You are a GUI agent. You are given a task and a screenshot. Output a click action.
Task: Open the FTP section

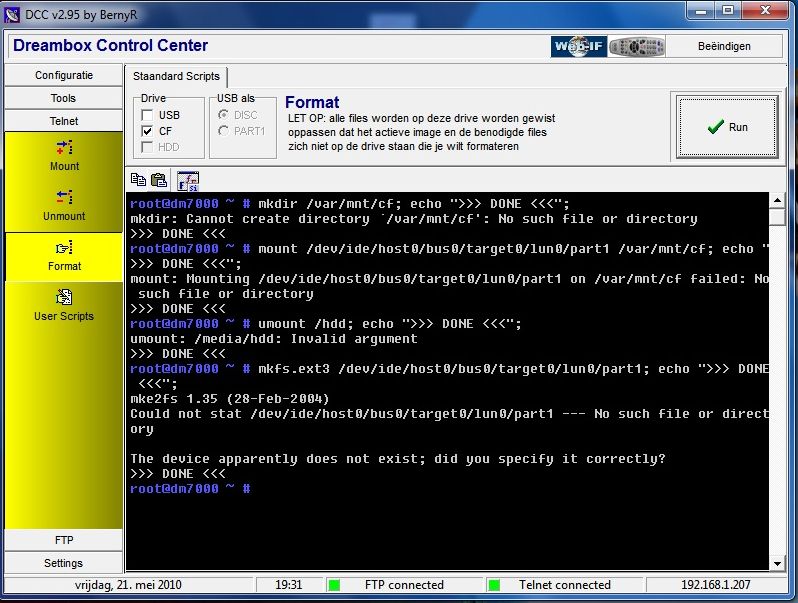point(64,540)
